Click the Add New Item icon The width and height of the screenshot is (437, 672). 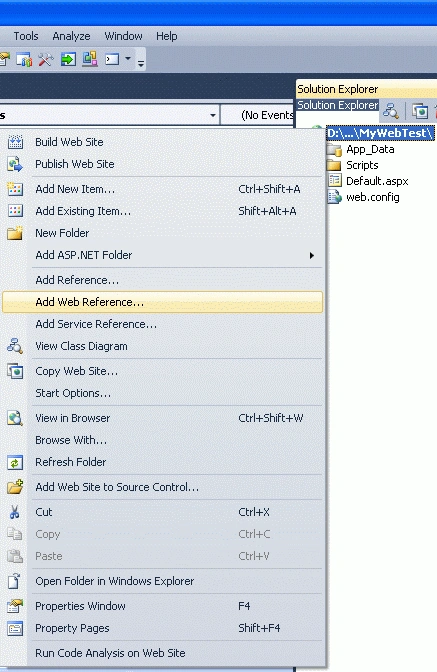pyautogui.click(x=15, y=189)
